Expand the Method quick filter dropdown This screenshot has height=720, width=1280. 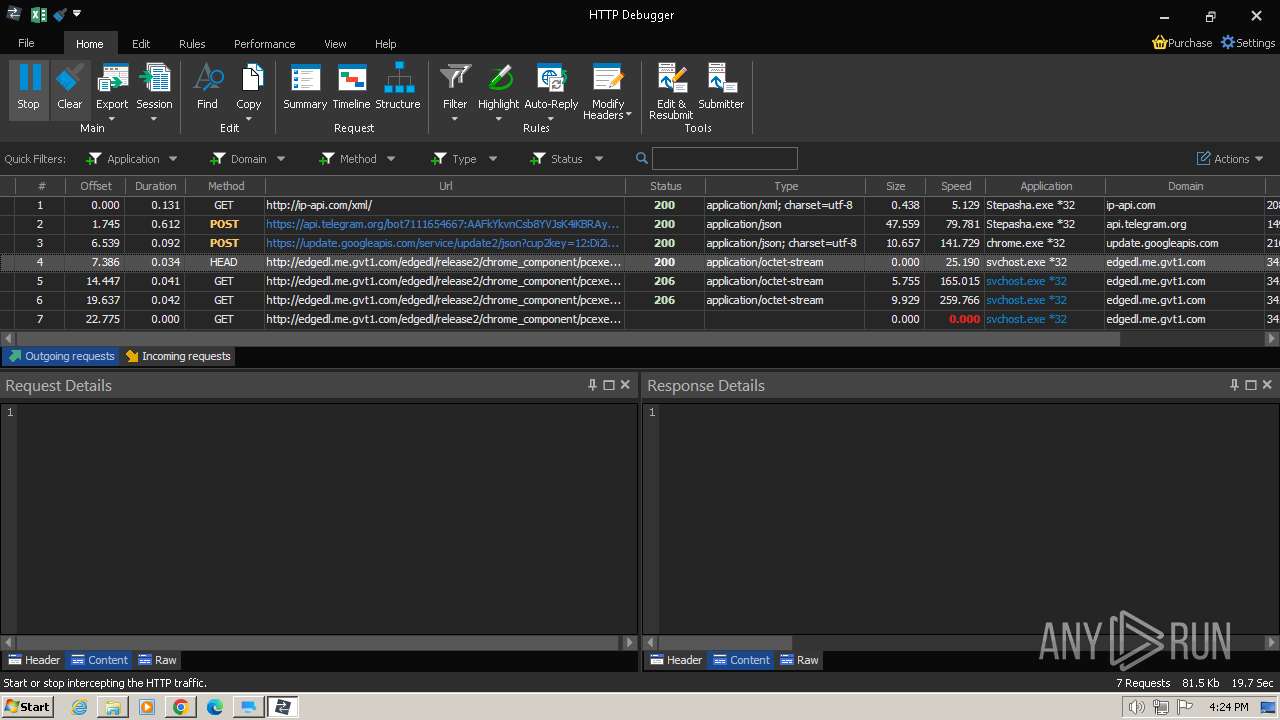(391, 159)
